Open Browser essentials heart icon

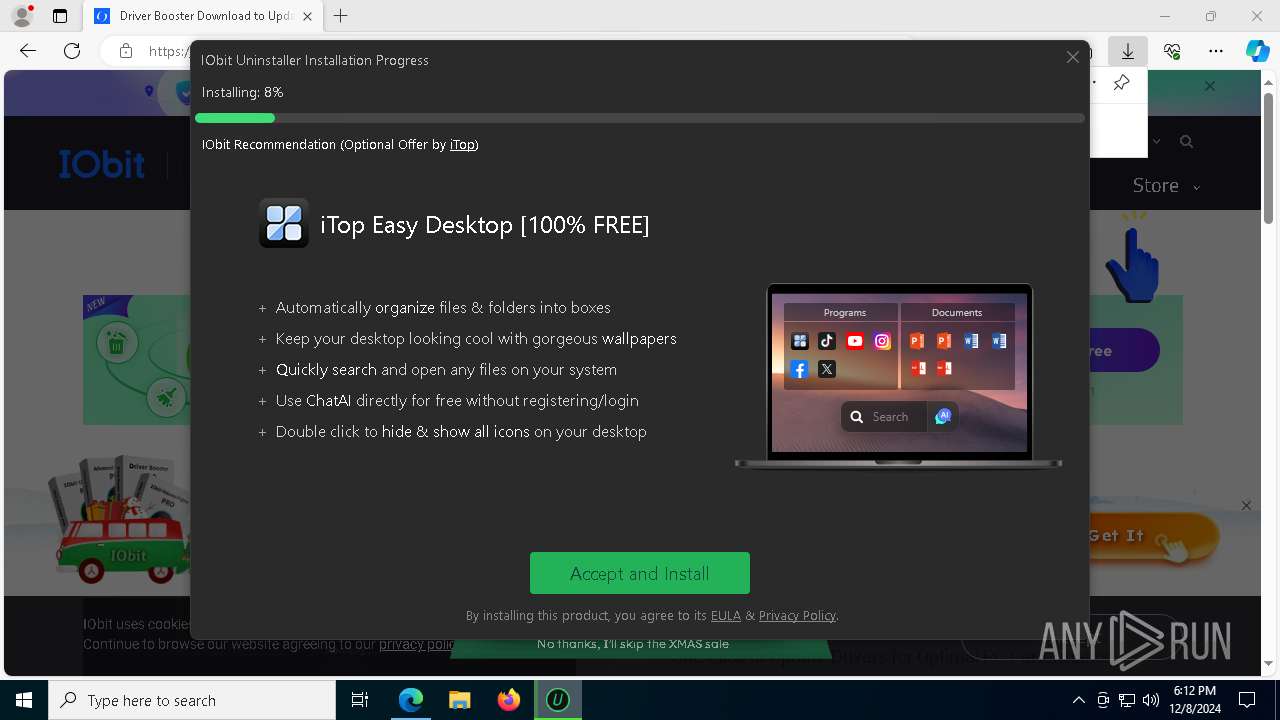point(1172,51)
